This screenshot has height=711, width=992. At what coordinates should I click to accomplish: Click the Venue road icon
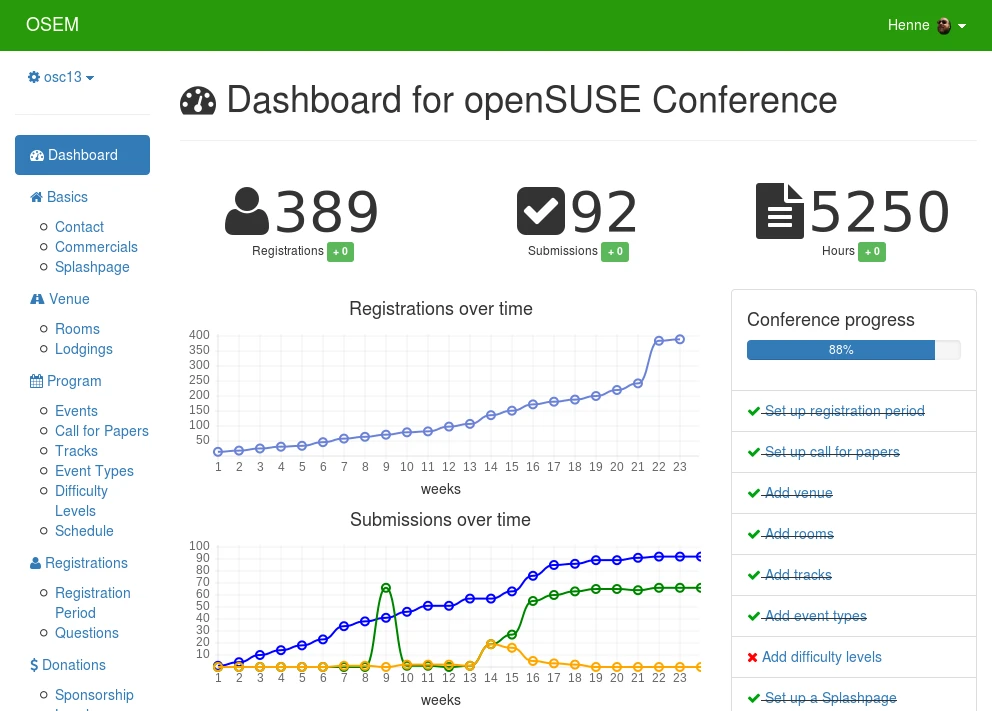37,299
